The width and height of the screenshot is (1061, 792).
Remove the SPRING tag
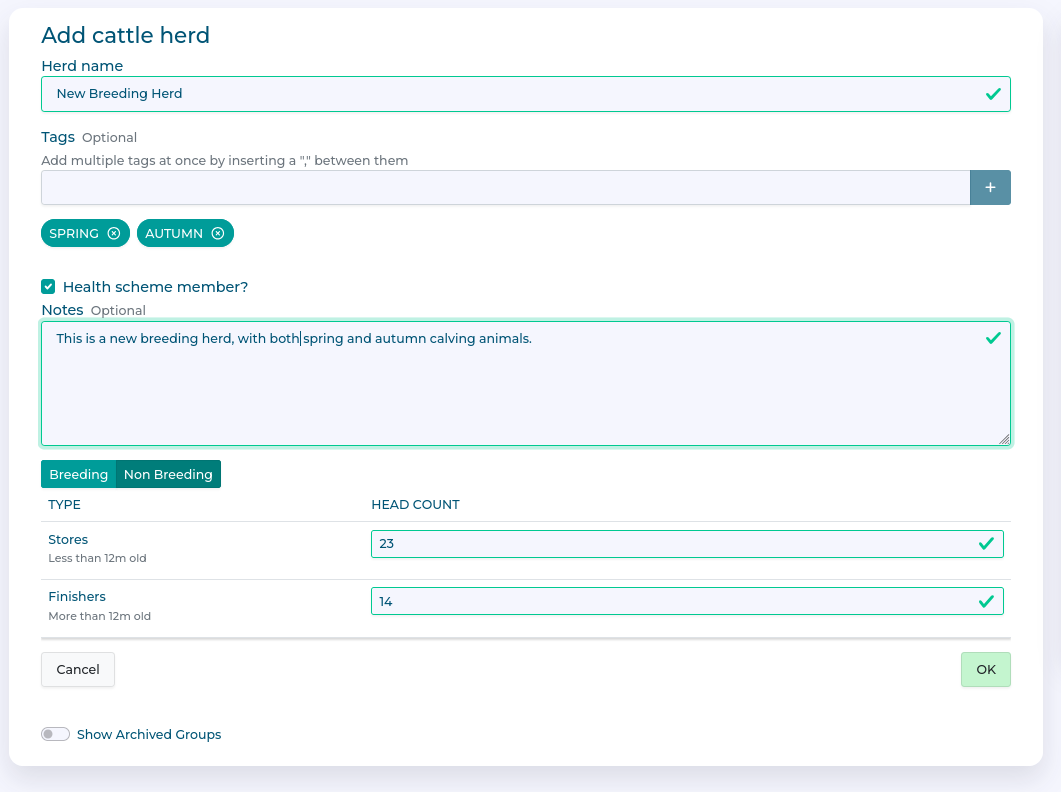click(x=115, y=232)
